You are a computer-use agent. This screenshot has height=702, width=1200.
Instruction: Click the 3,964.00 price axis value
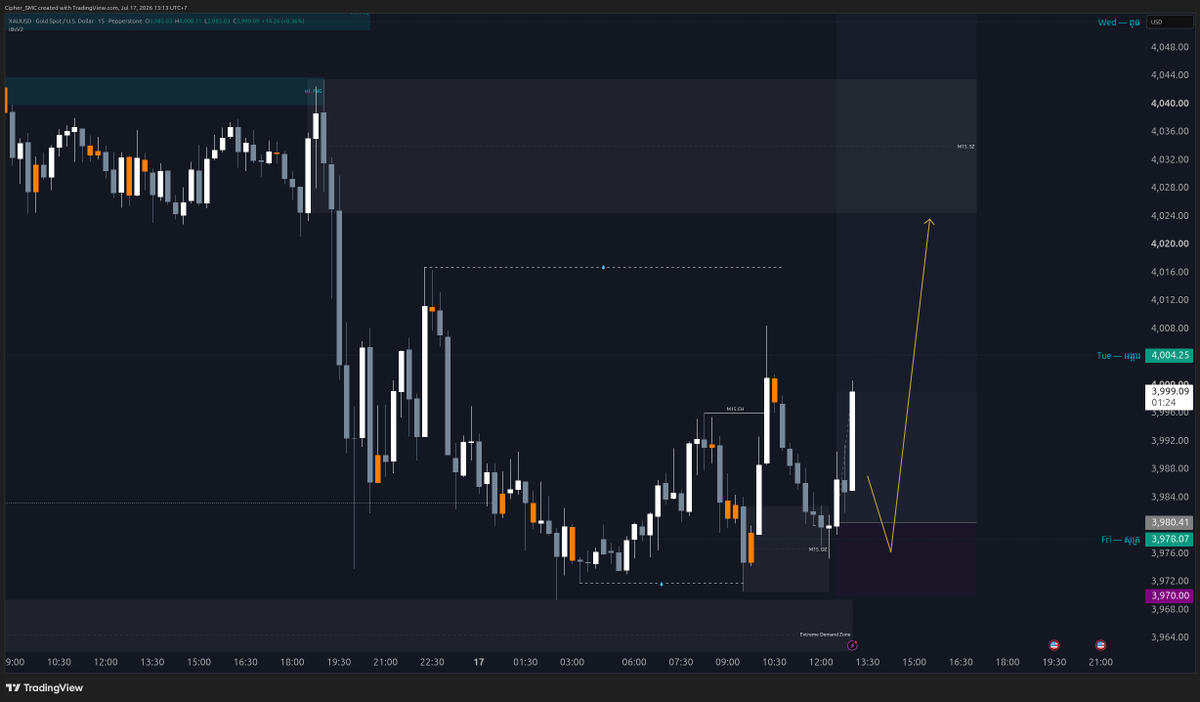(1169, 635)
